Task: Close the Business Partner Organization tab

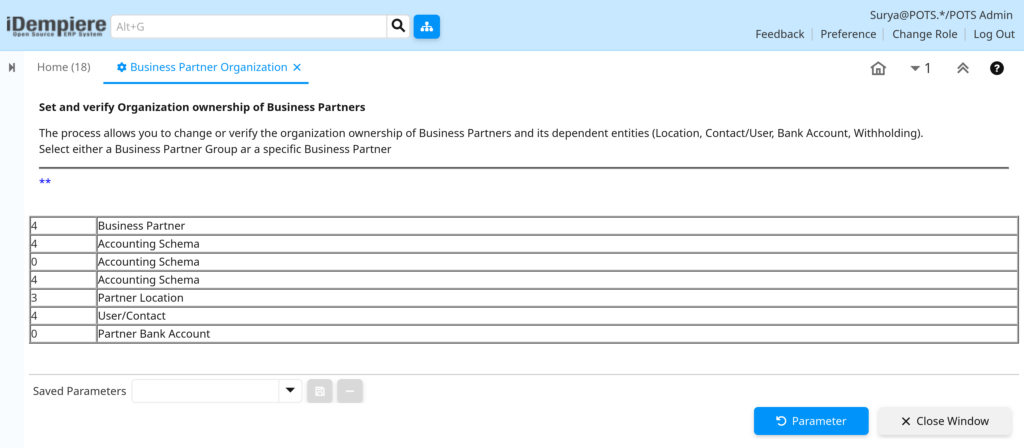Action: click(297, 67)
